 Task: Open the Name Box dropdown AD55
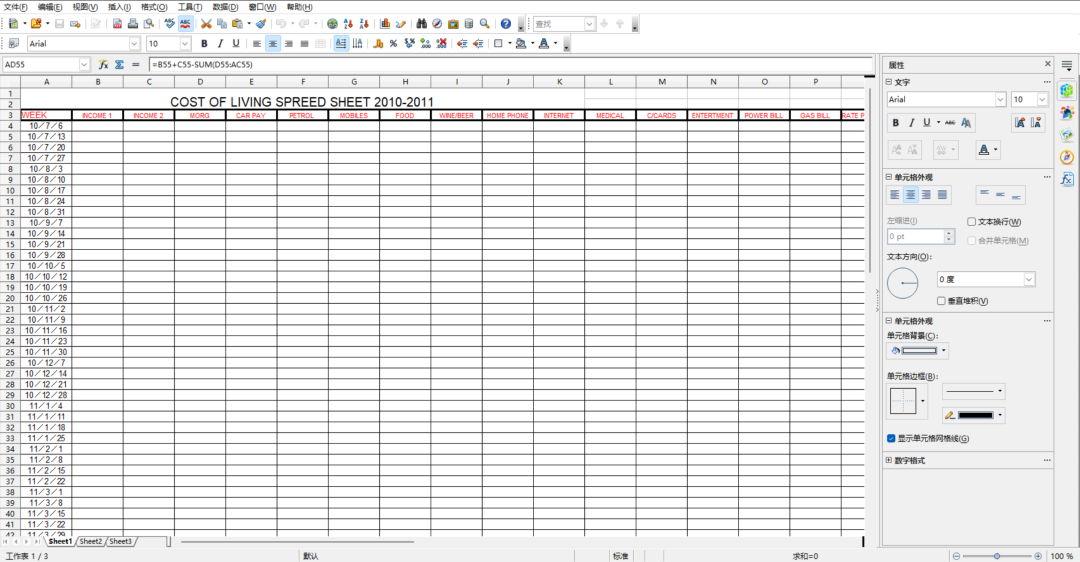(x=84, y=65)
